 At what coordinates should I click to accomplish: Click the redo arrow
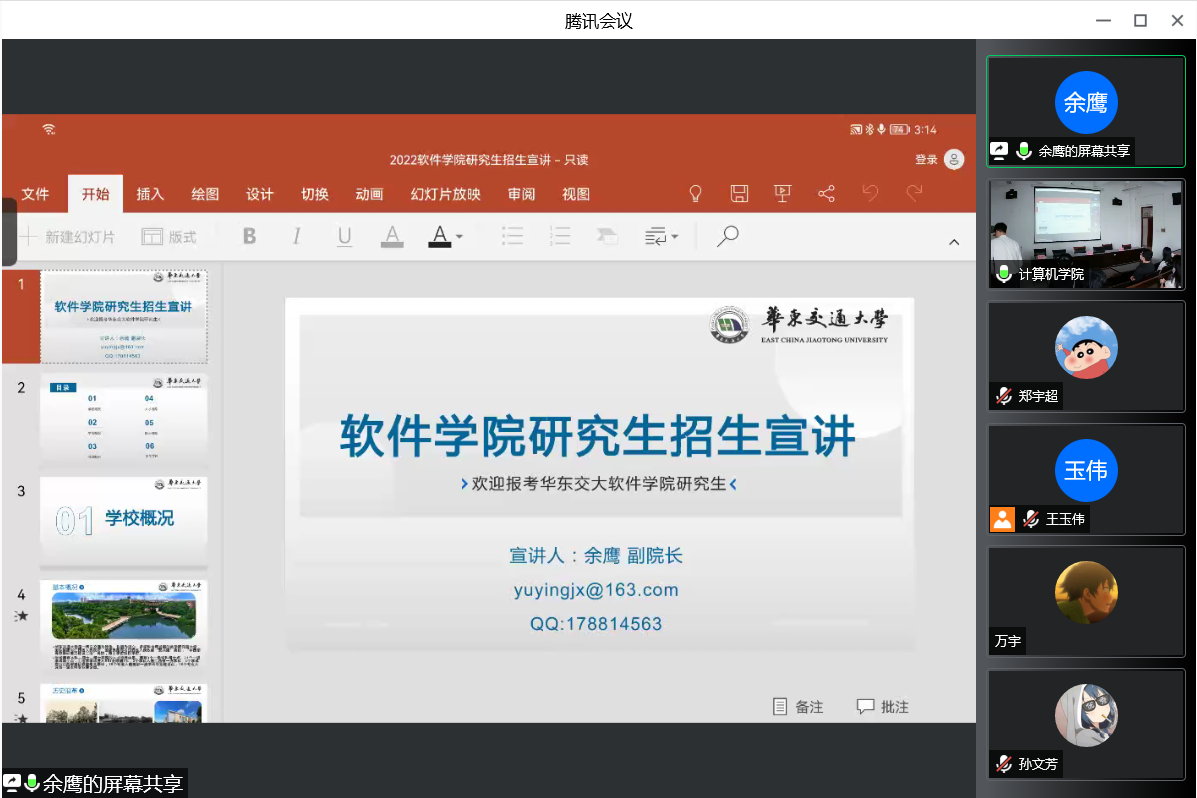pyautogui.click(x=914, y=192)
